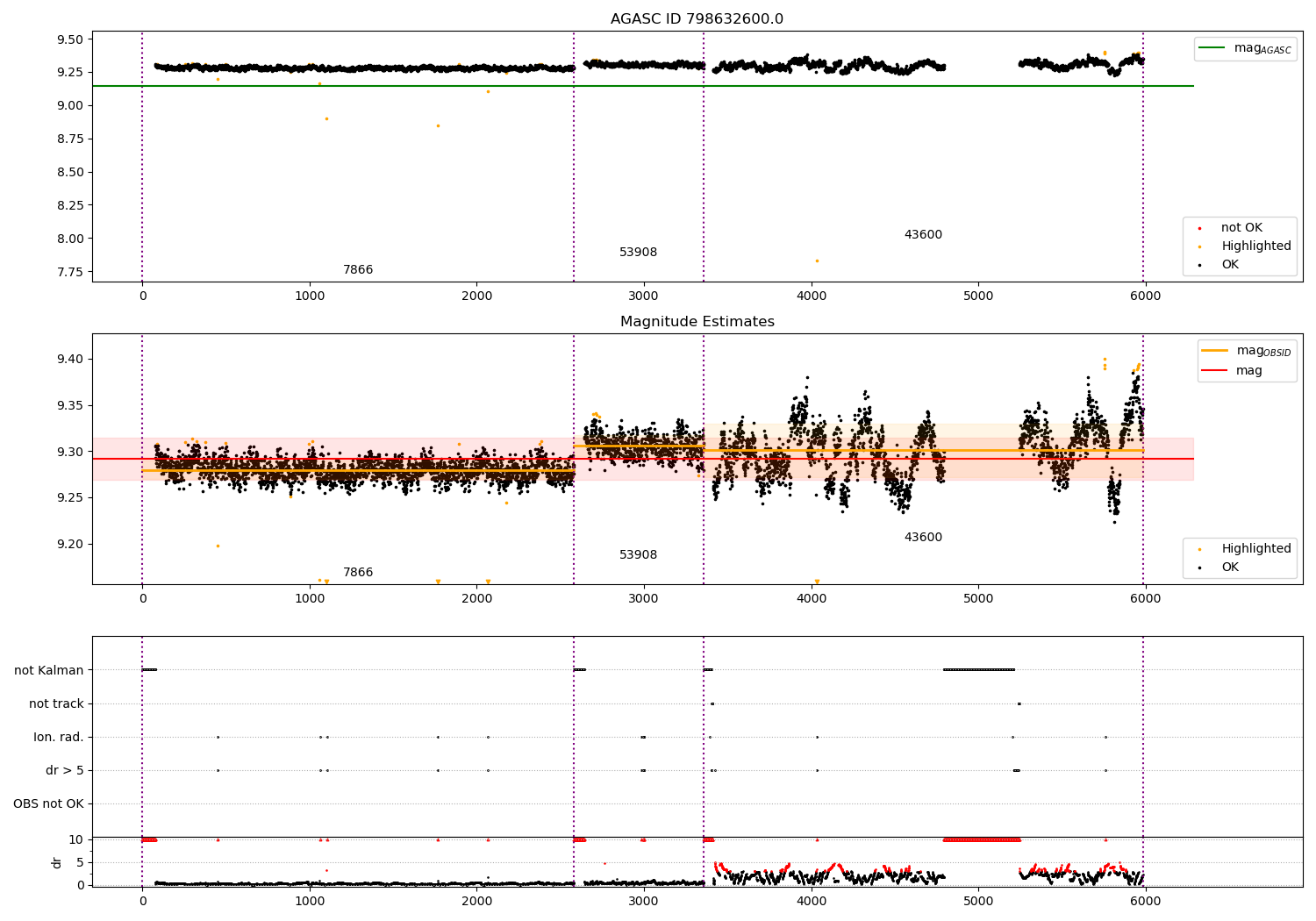
Task: Click the 3000 x-axis tick of the top plot
Action: pyautogui.click(x=644, y=296)
